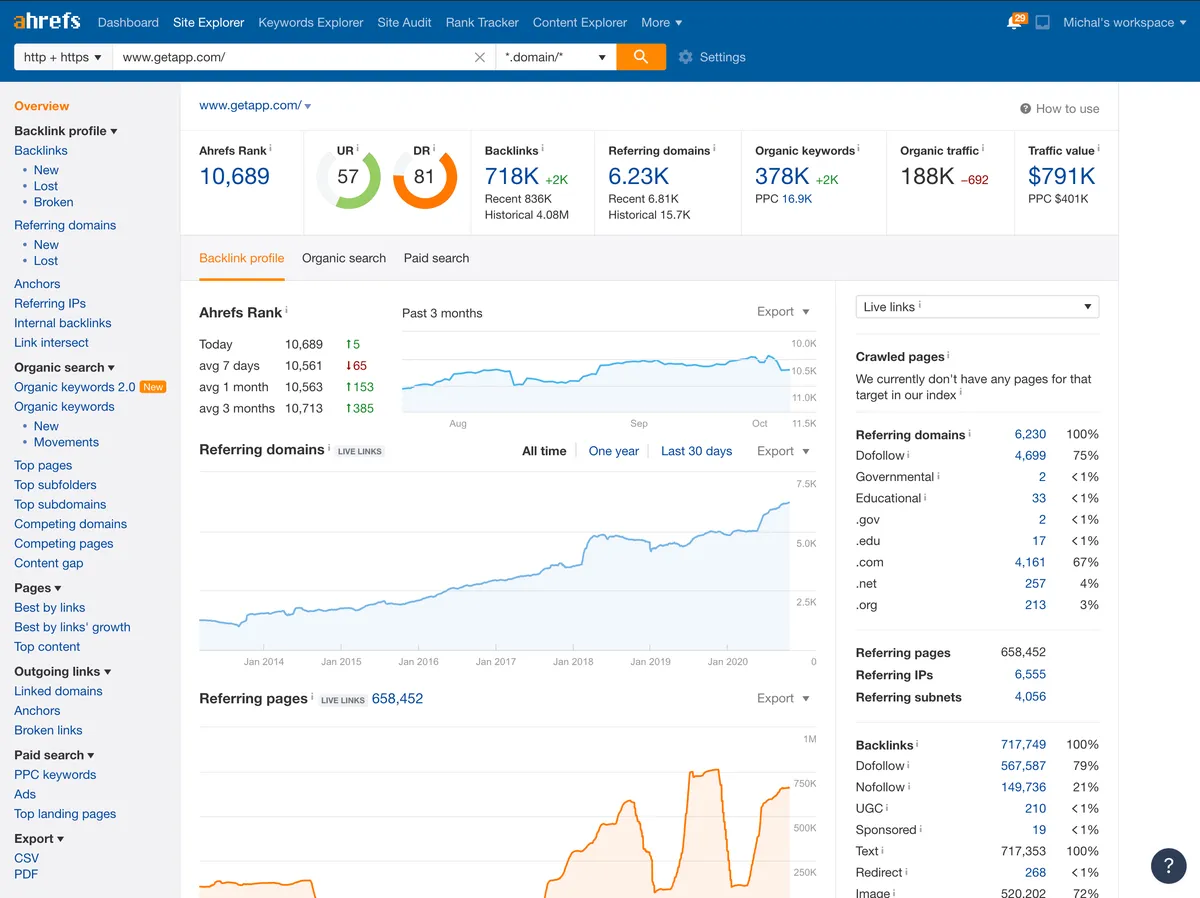Image resolution: width=1200 pixels, height=898 pixels.
Task: Switch to the Organic search tab
Action: [344, 258]
